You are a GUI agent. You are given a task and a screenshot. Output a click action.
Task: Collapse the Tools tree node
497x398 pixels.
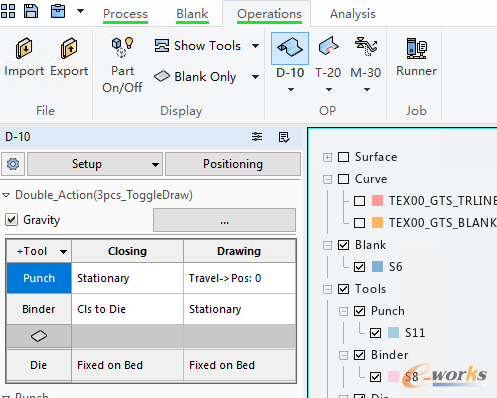[327, 289]
